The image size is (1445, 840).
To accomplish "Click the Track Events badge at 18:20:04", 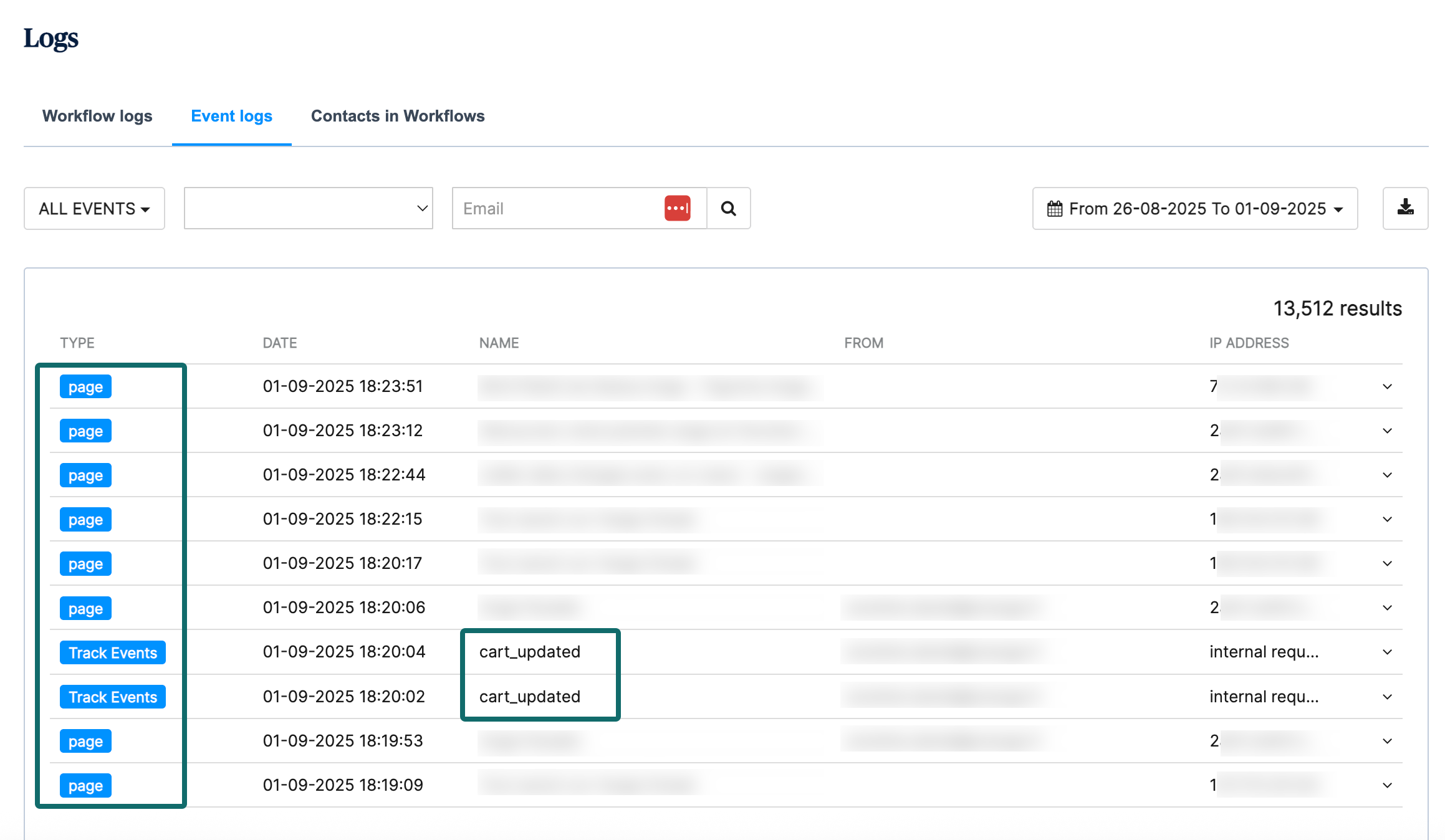I will (x=112, y=652).
